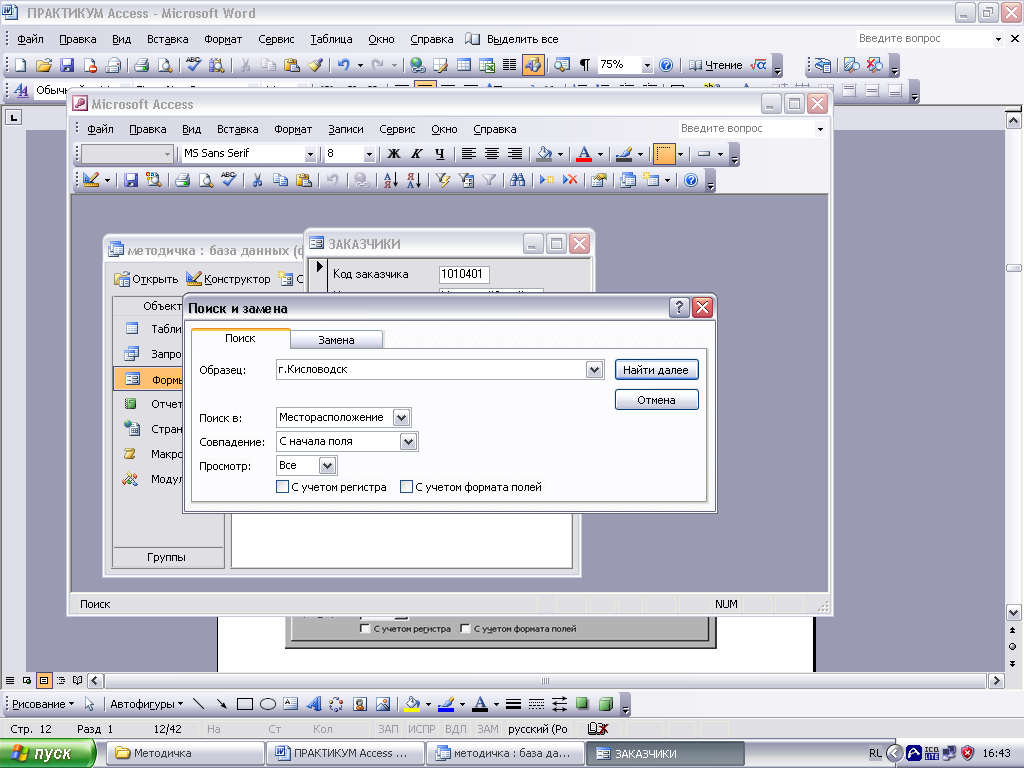Center text in Access formatting toolbar
The image size is (1024, 768).
pos(492,154)
